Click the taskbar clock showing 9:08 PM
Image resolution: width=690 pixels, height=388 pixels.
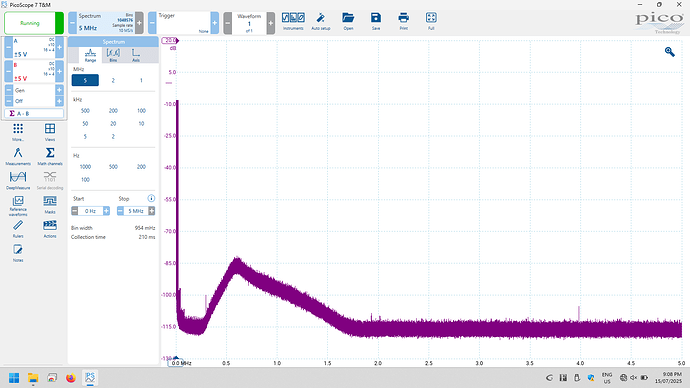668,377
